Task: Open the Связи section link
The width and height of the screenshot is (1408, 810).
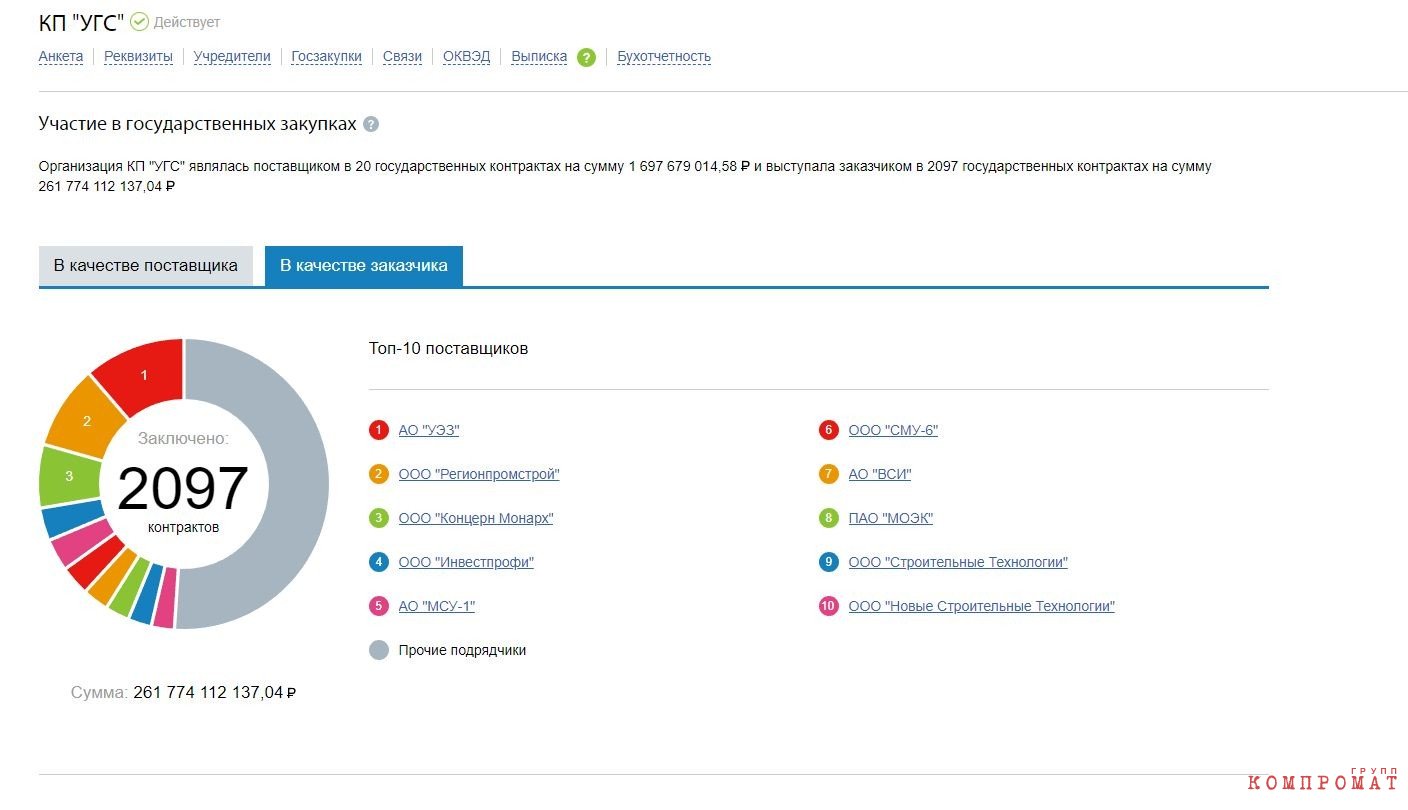Action: click(x=402, y=57)
